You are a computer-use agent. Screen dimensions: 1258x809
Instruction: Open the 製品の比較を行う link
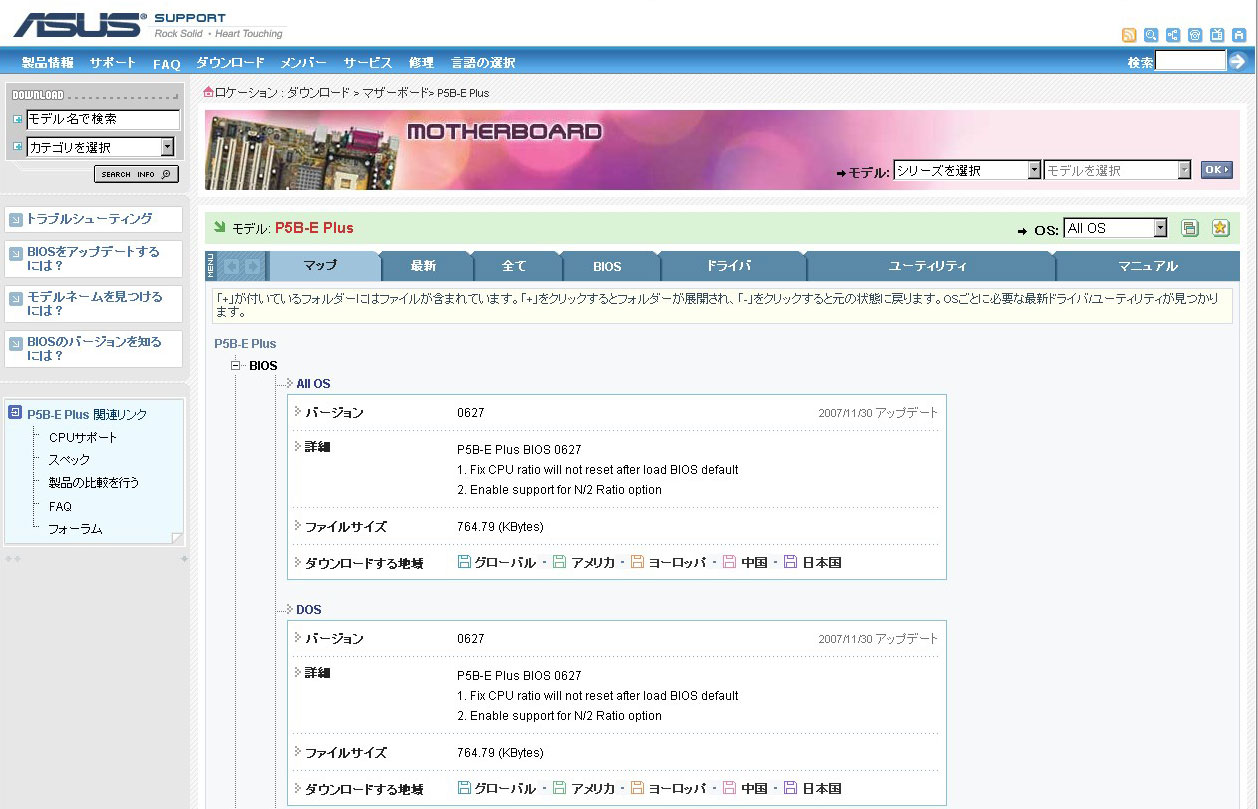pos(94,483)
